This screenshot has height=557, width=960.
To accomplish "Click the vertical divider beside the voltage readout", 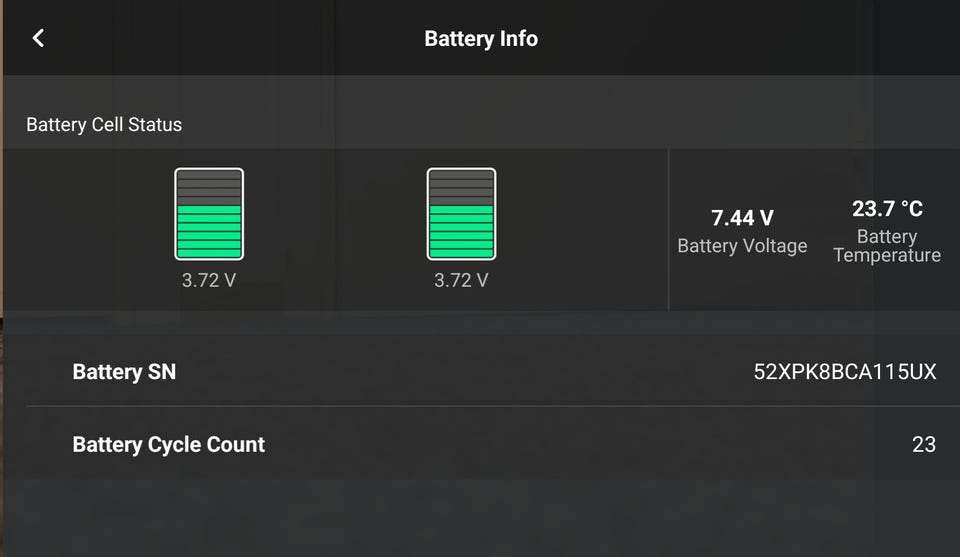I will (668, 230).
